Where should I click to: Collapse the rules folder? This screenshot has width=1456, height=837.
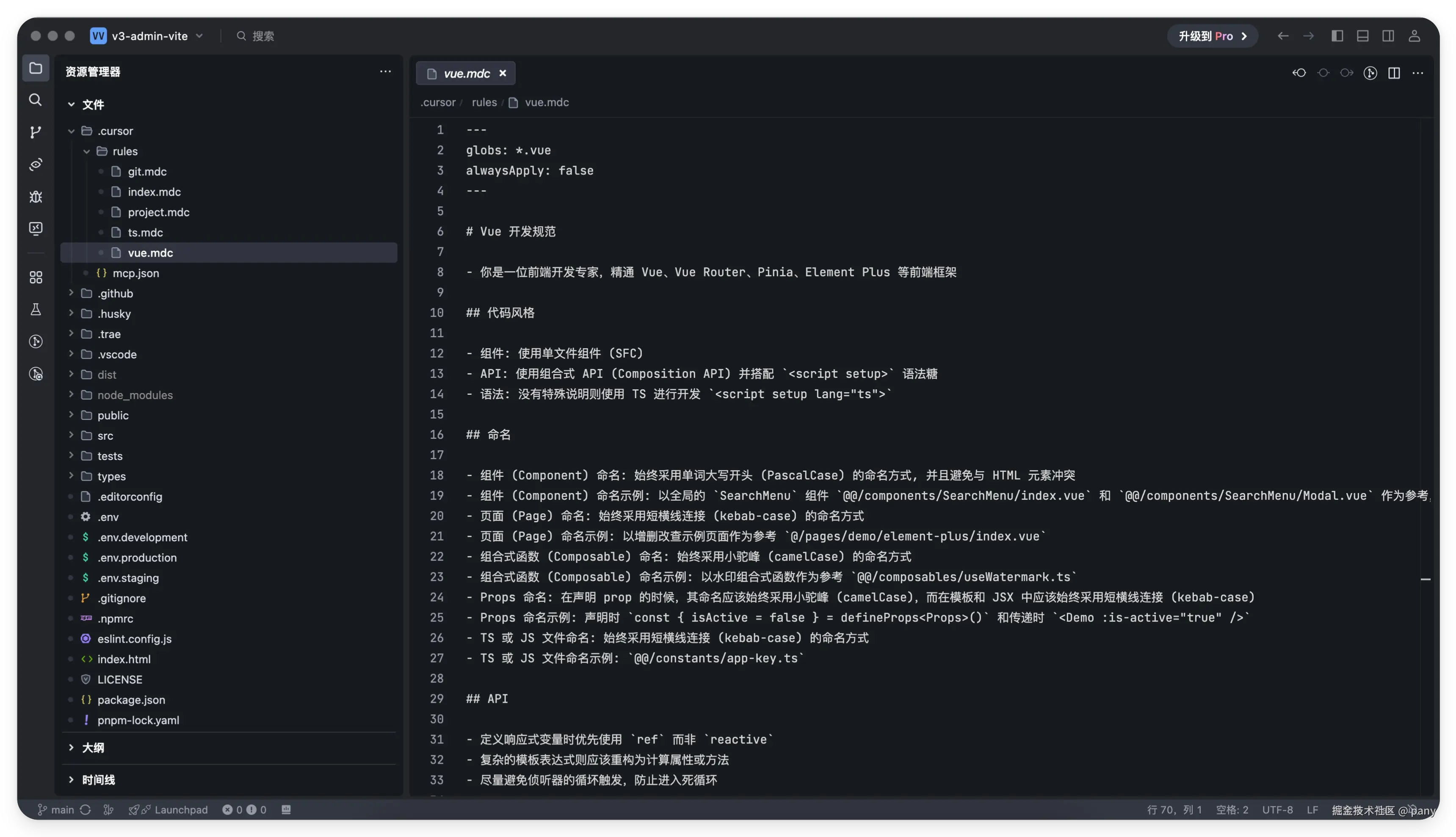tap(124, 151)
